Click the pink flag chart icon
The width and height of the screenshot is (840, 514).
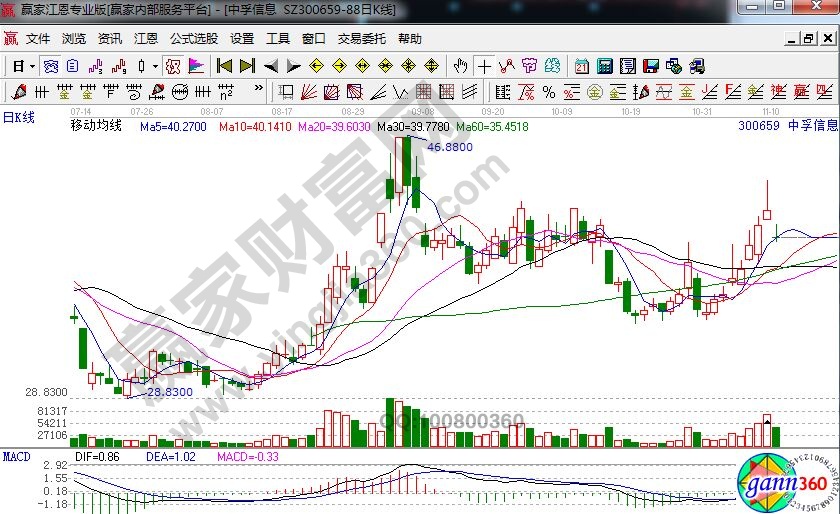click(x=196, y=66)
